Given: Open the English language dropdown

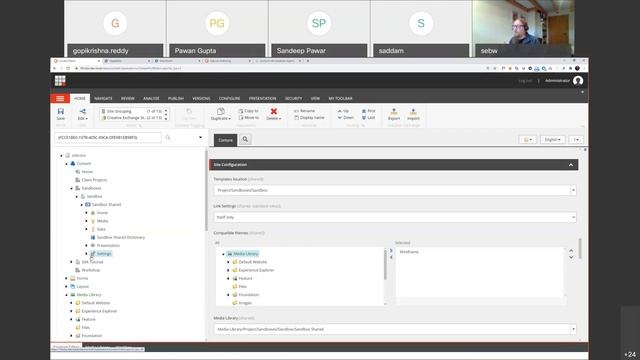Looking at the screenshot, I should [x=553, y=140].
